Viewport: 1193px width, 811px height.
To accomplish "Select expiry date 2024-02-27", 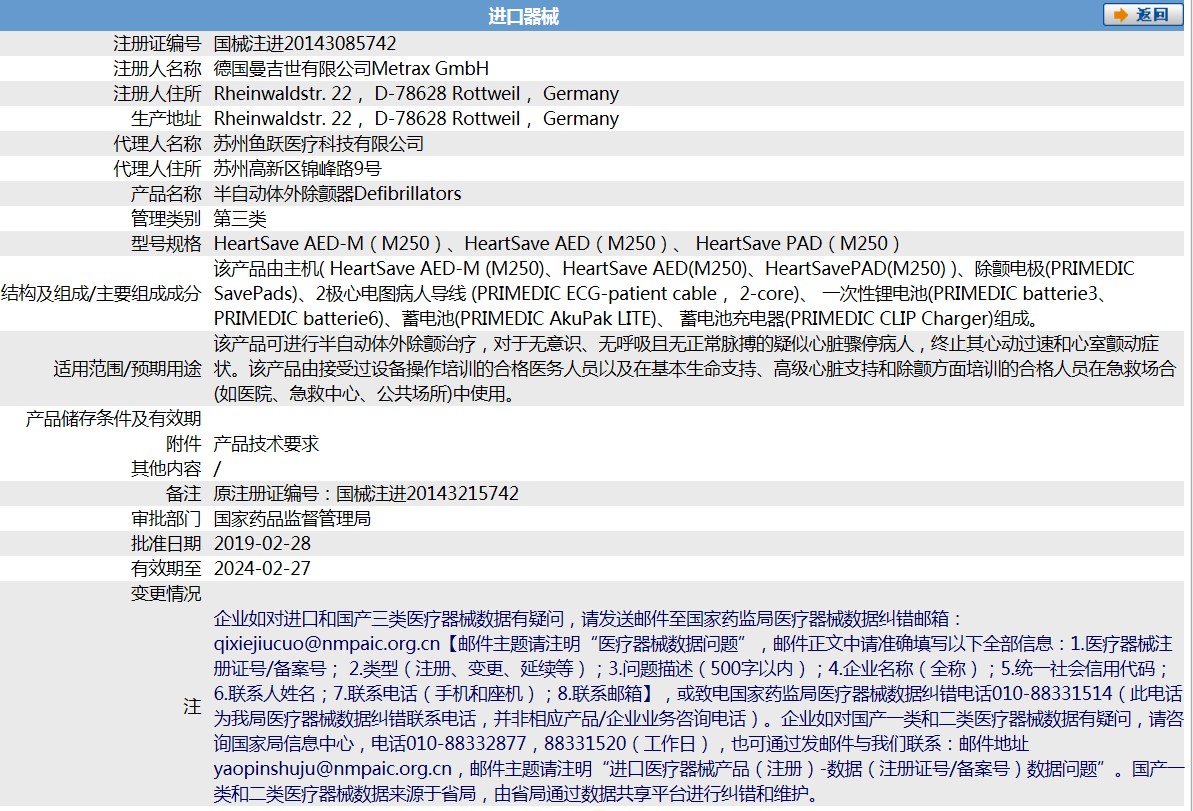I will point(262,569).
